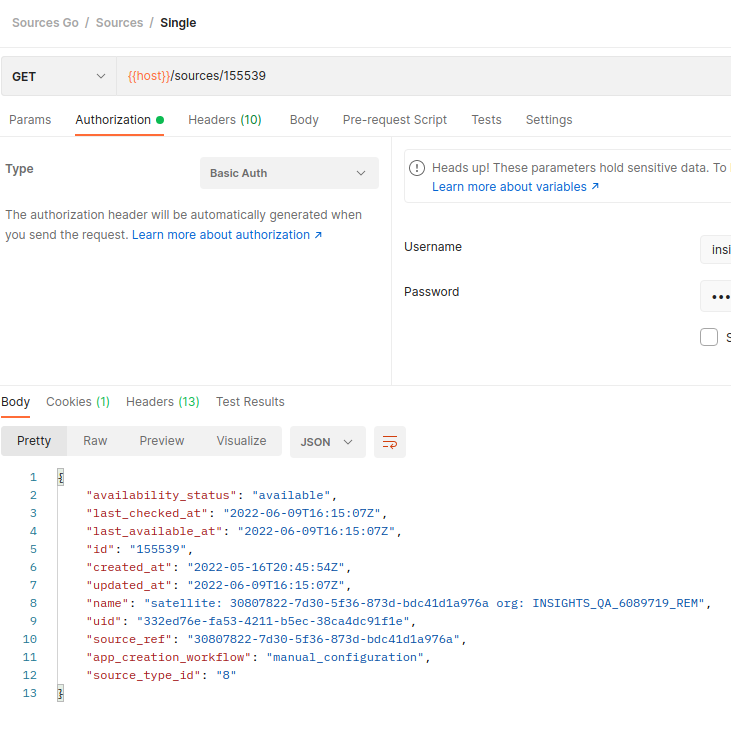Switch to the Params tab
The width and height of the screenshot is (731, 731).
pyautogui.click(x=30, y=120)
